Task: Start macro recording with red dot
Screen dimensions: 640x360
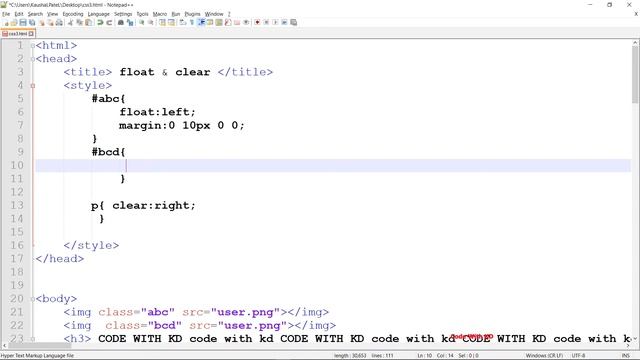Action: 257,22
